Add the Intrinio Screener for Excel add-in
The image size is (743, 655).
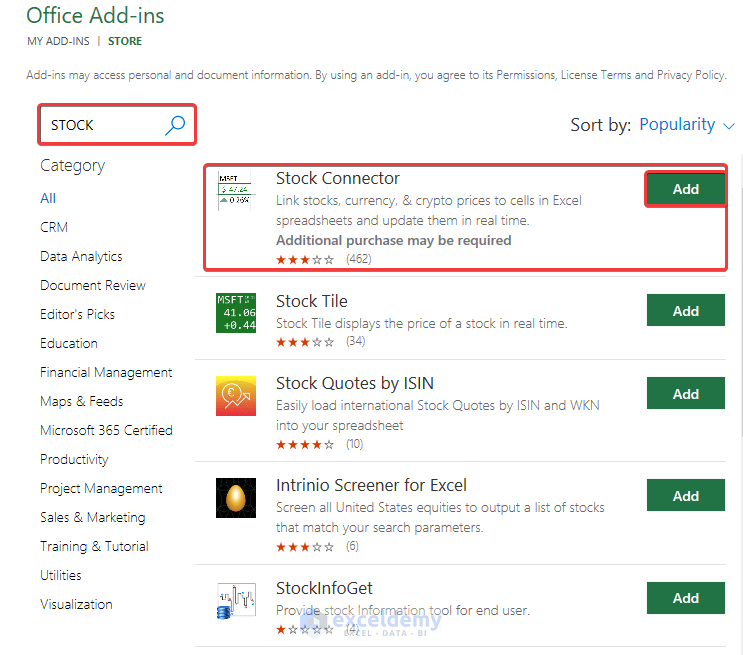click(x=685, y=496)
